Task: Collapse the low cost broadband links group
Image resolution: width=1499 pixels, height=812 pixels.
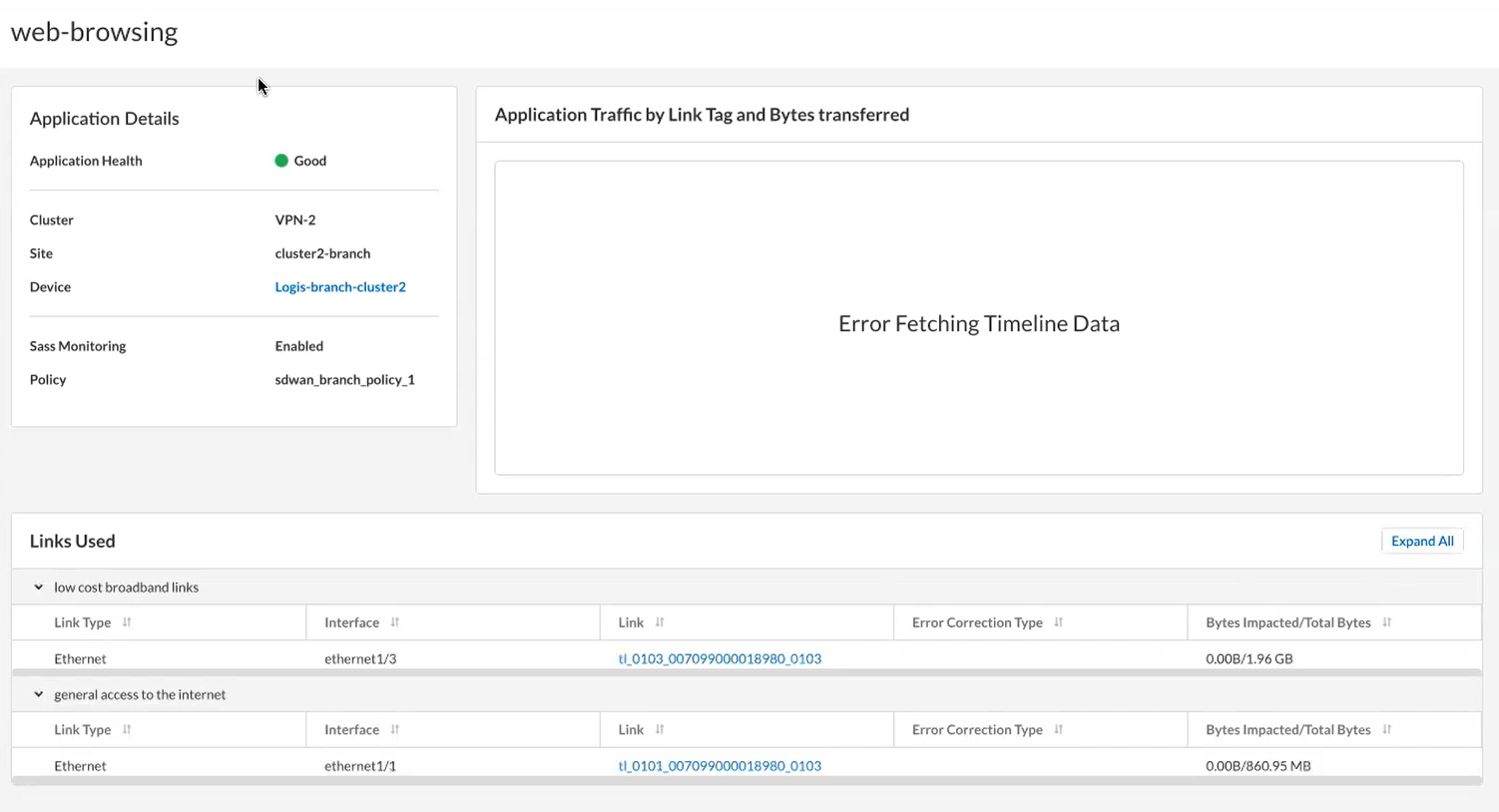Action: click(39, 588)
